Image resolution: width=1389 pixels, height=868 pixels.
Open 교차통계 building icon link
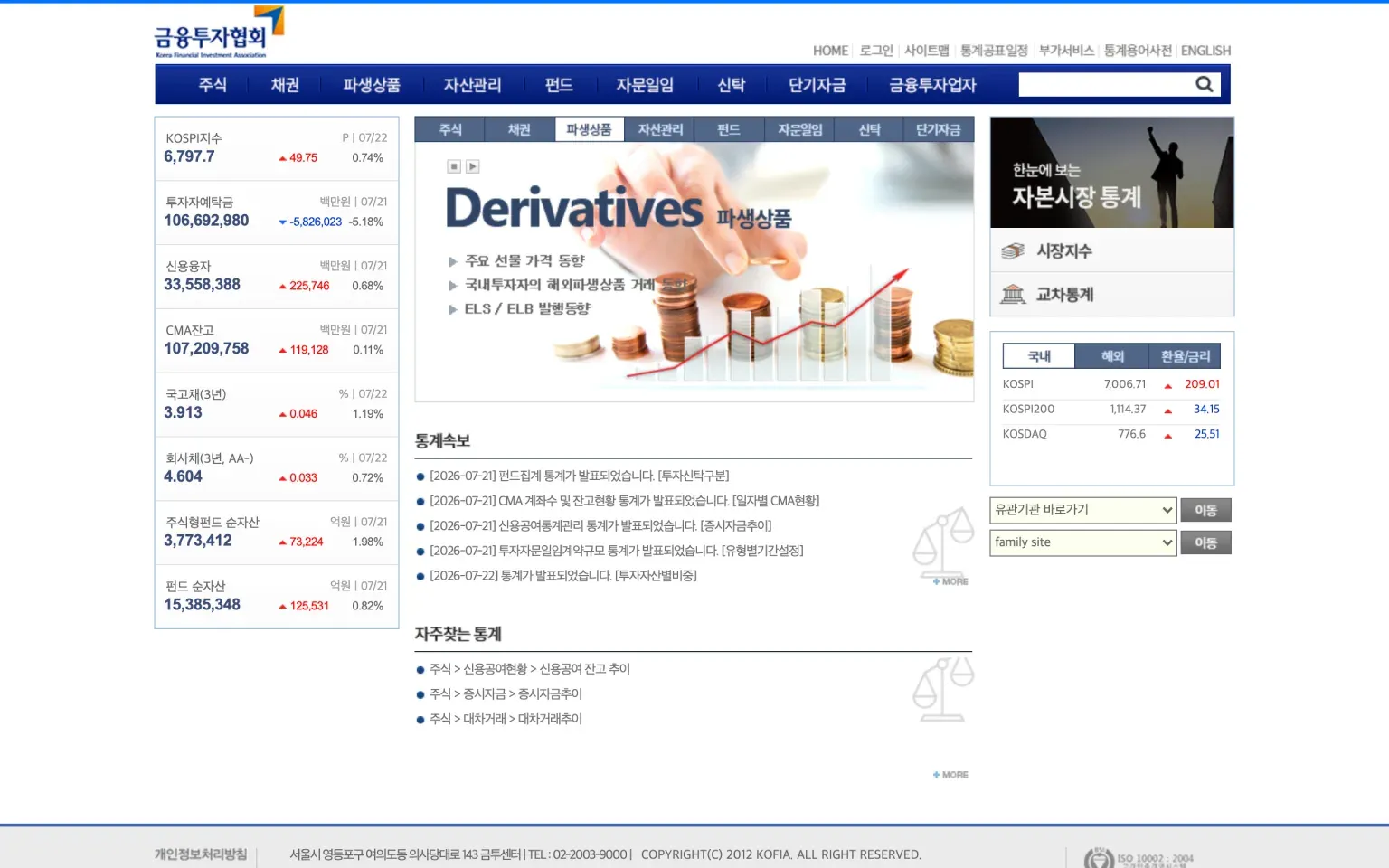[1013, 294]
